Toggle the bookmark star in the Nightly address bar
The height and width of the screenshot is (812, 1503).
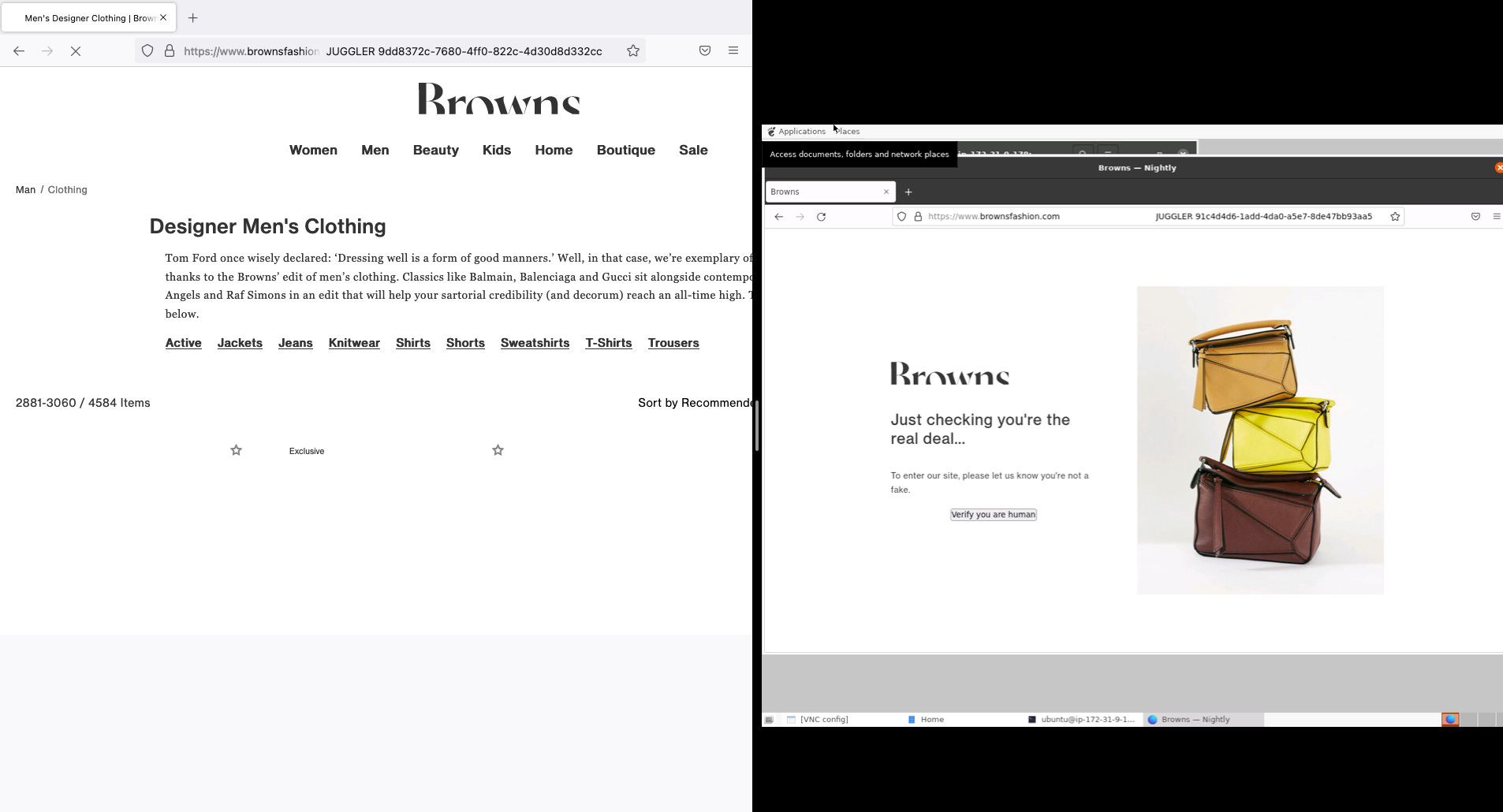(x=1395, y=216)
